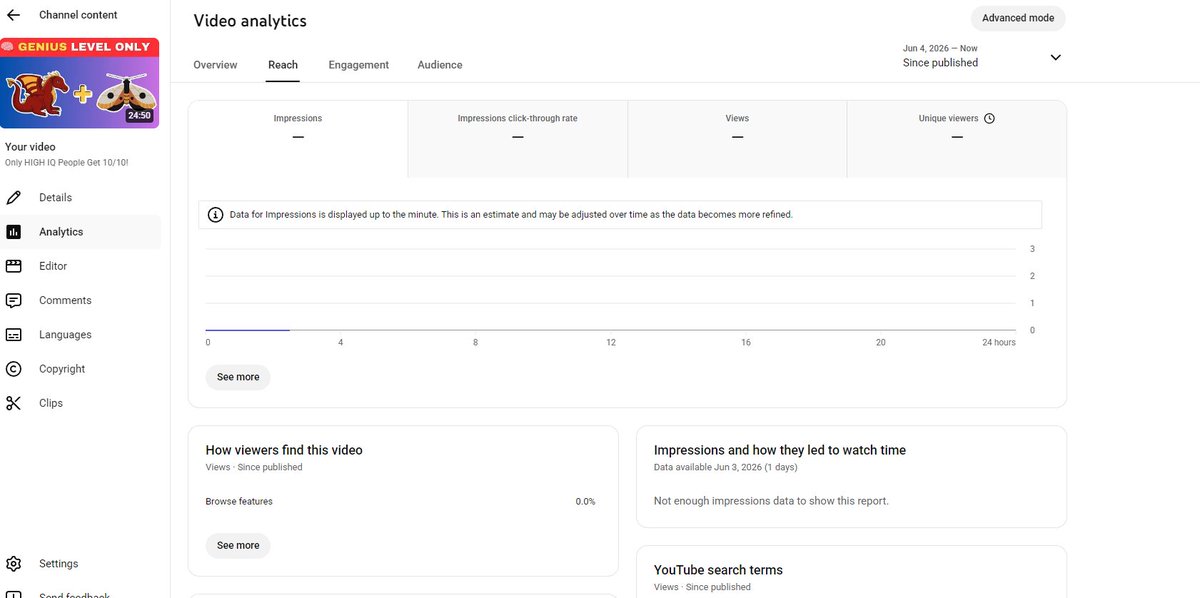Click the Not enough impressions data message
The height and width of the screenshot is (598, 1200).
click(771, 501)
